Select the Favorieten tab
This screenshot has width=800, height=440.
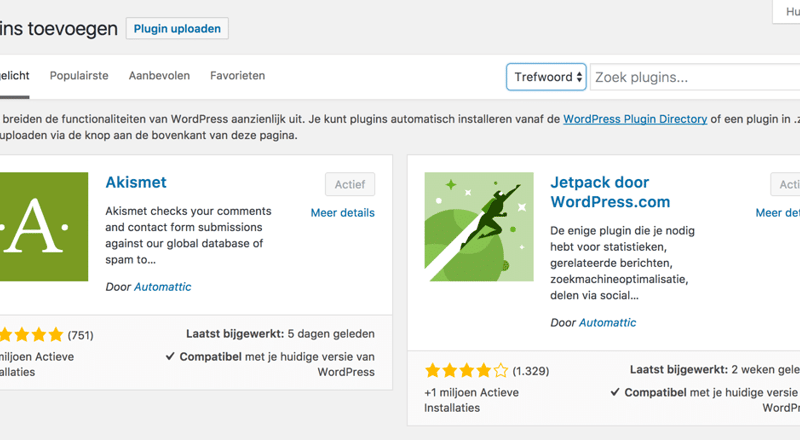point(238,76)
